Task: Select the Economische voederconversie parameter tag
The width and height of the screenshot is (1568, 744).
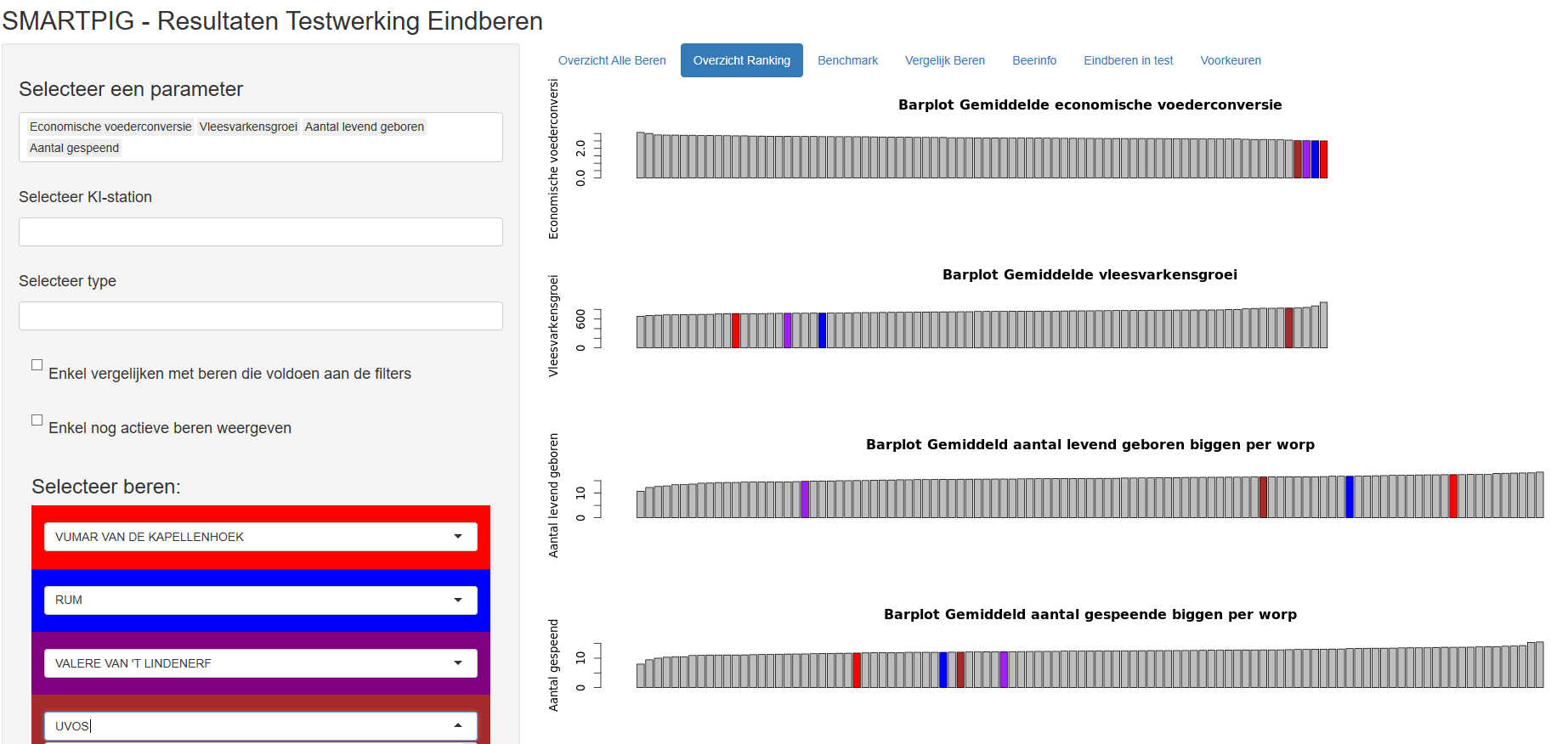Action: tap(110, 127)
